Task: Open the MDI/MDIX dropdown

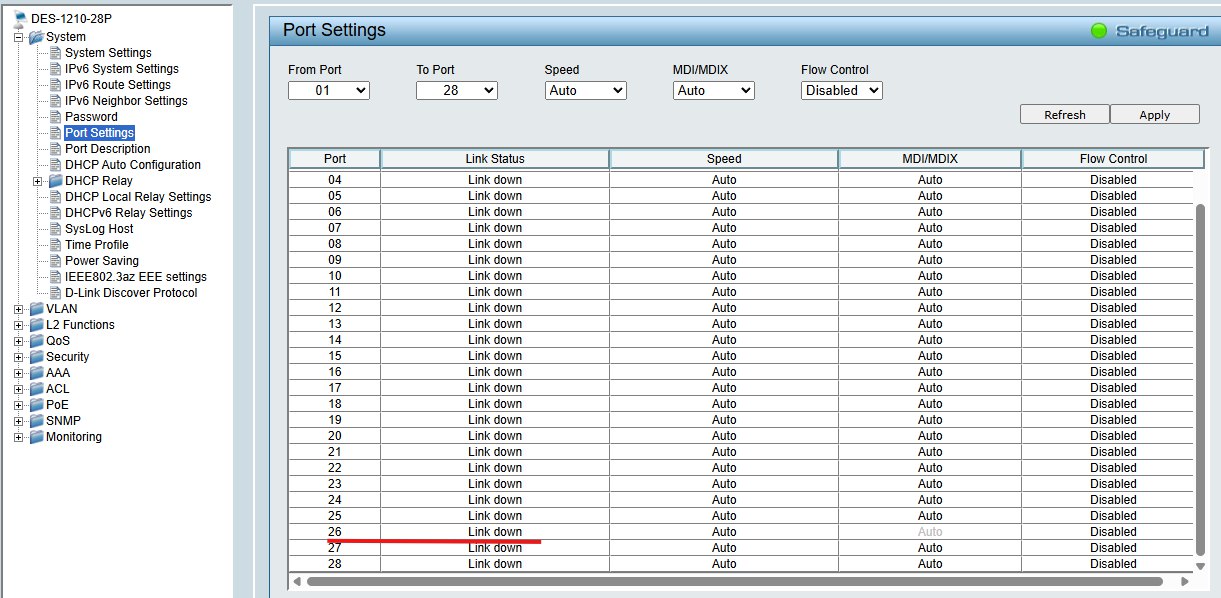Action: (x=714, y=90)
